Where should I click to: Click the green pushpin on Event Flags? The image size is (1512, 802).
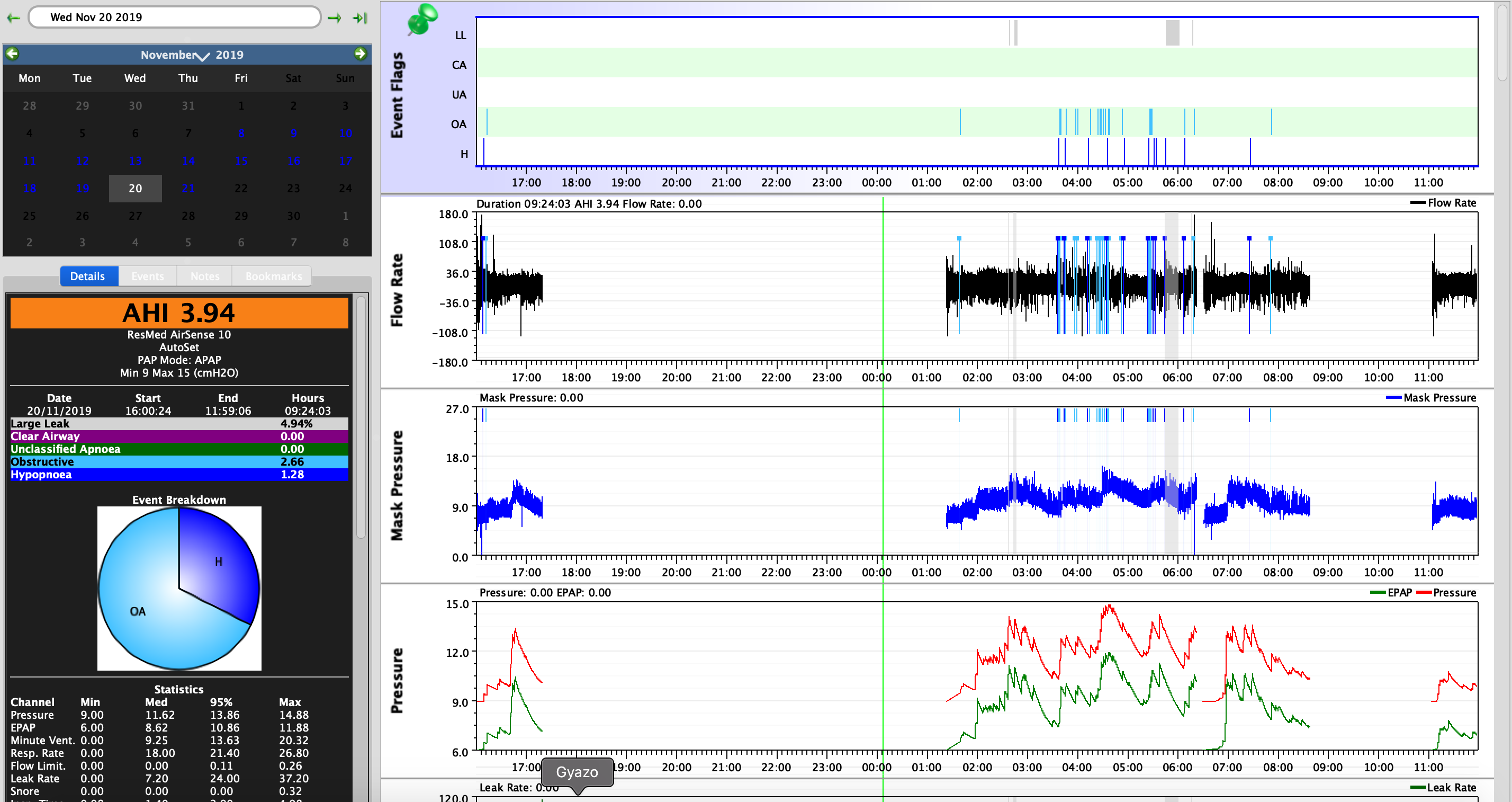click(421, 19)
